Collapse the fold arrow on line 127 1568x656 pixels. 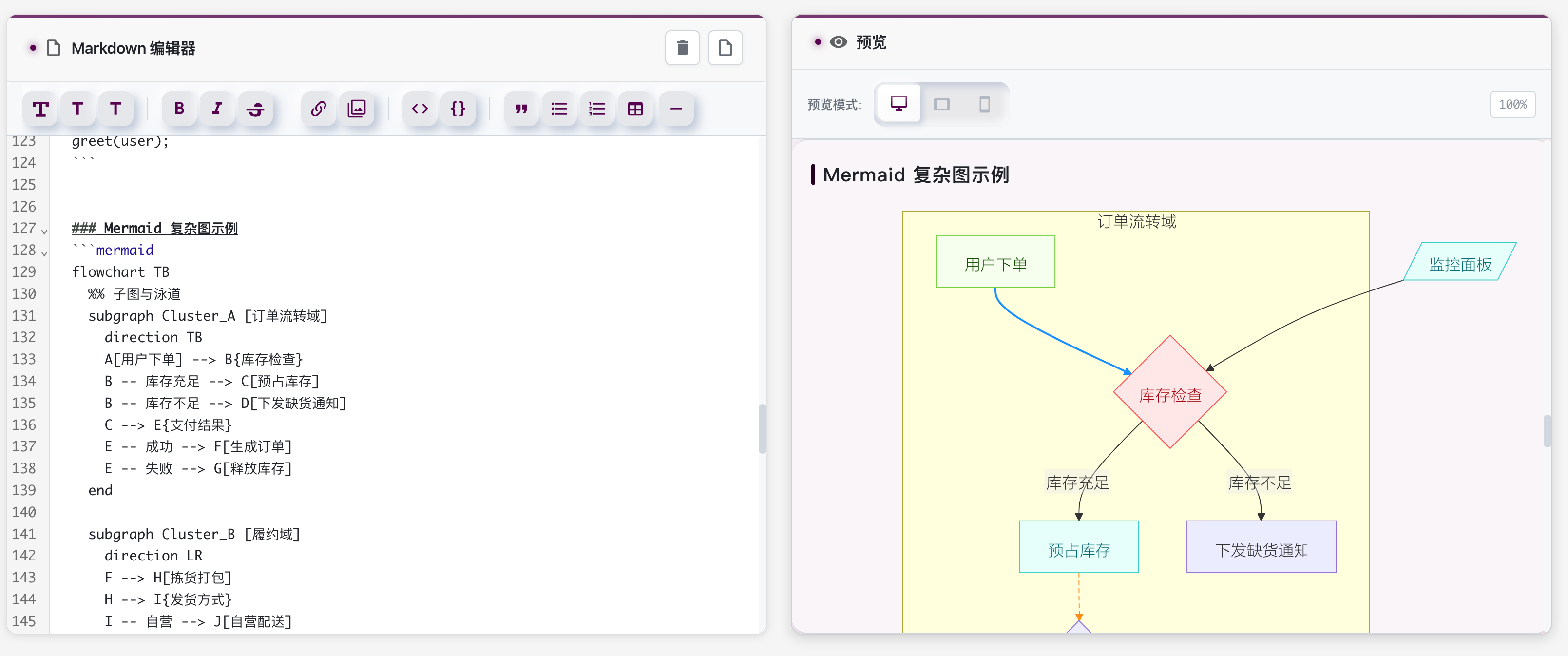[44, 231]
